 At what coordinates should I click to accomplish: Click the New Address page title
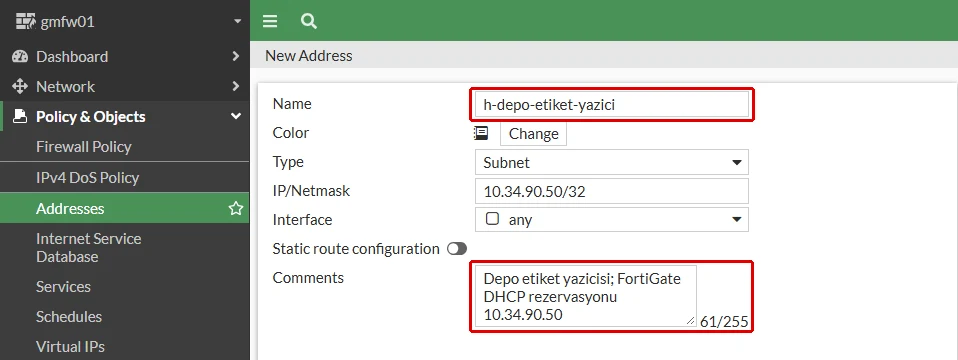coord(309,56)
